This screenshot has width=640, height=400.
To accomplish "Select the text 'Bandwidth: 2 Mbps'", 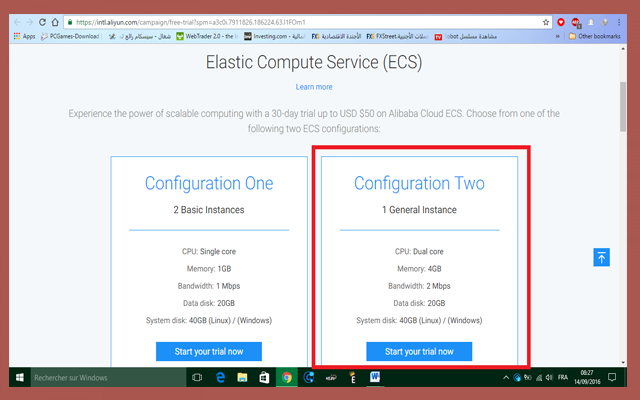I will click(419, 286).
